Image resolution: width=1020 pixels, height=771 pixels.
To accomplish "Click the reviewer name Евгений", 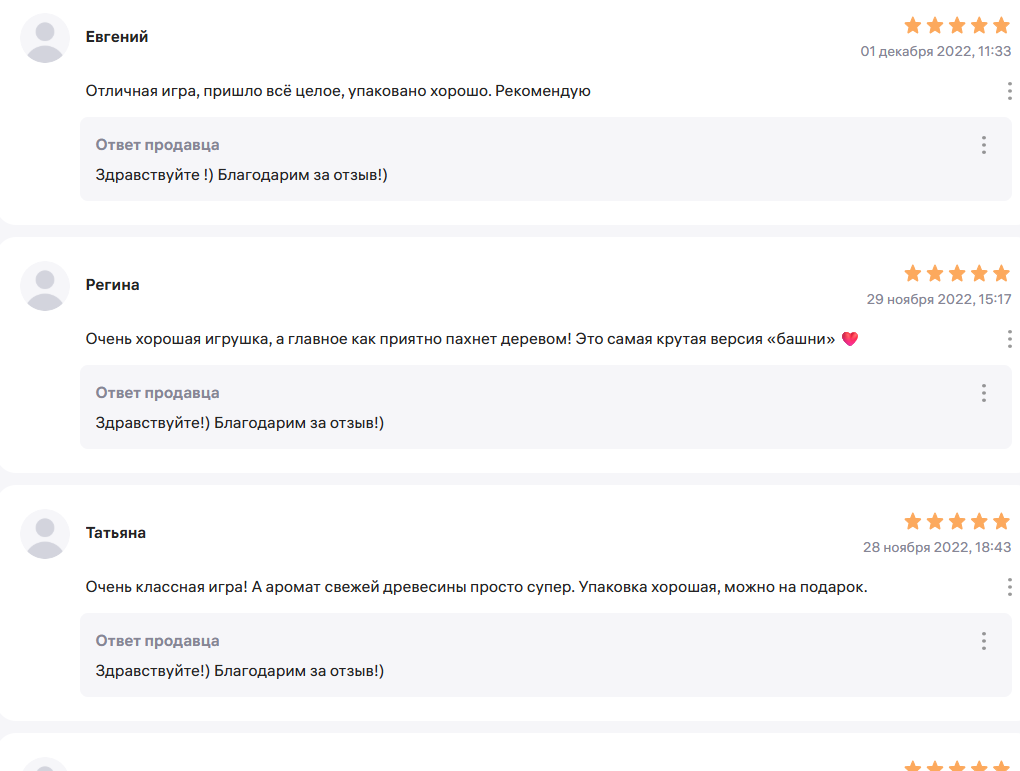I will click(x=117, y=37).
